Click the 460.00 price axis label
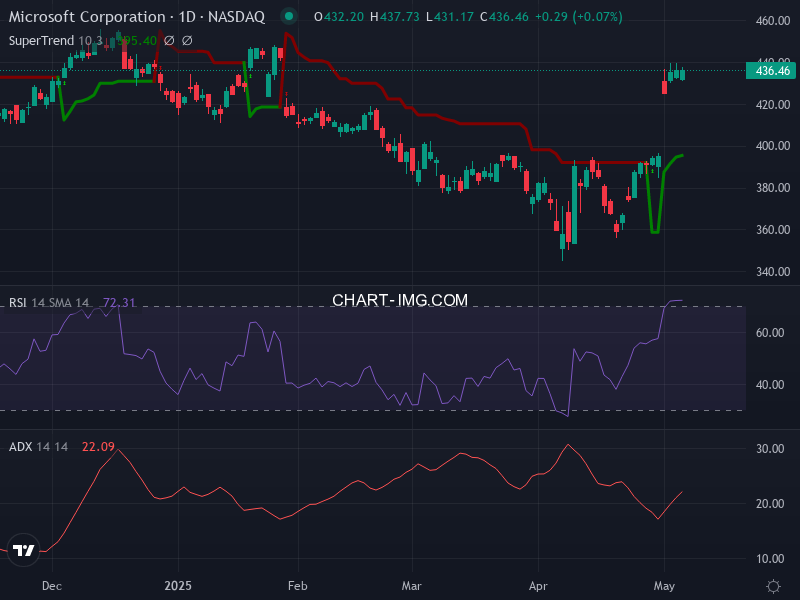This screenshot has height=600, width=800. click(773, 21)
